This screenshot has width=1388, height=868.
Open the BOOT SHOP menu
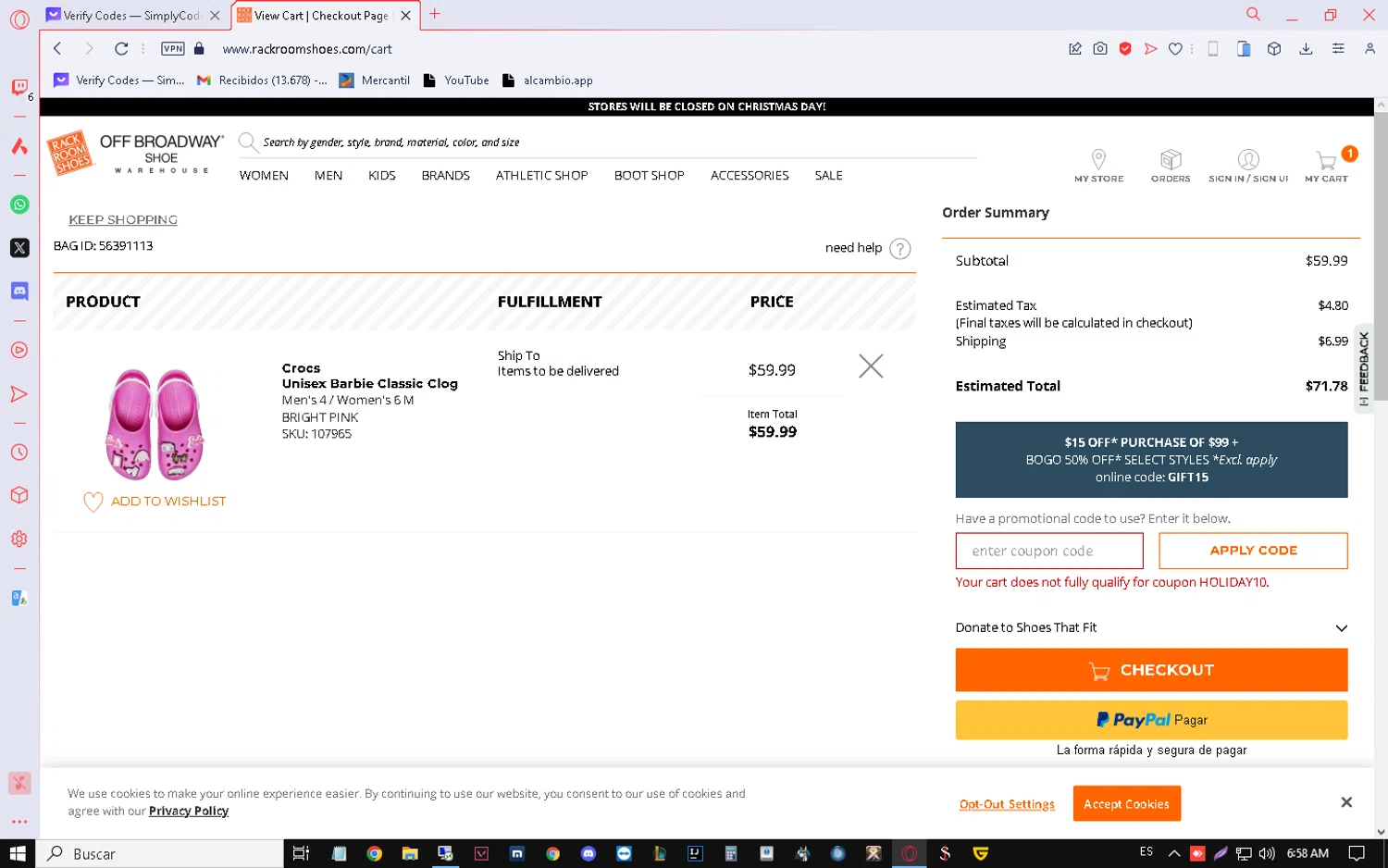650,175
